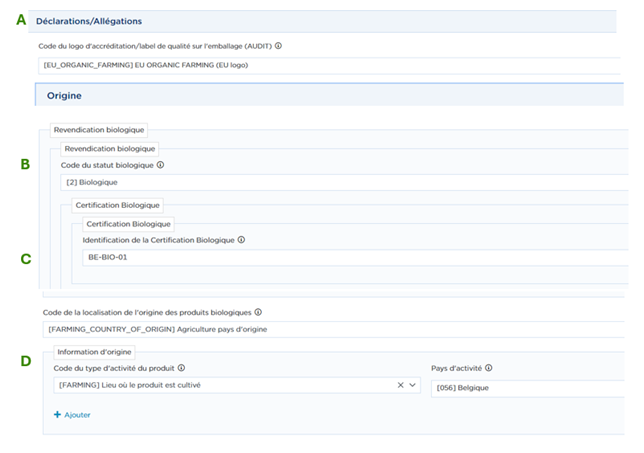Click the FARMING_COUNTRY_OF_ORIGIN localisation field
Image resolution: width=644 pixels, height=453 pixels.
[x=330, y=329]
